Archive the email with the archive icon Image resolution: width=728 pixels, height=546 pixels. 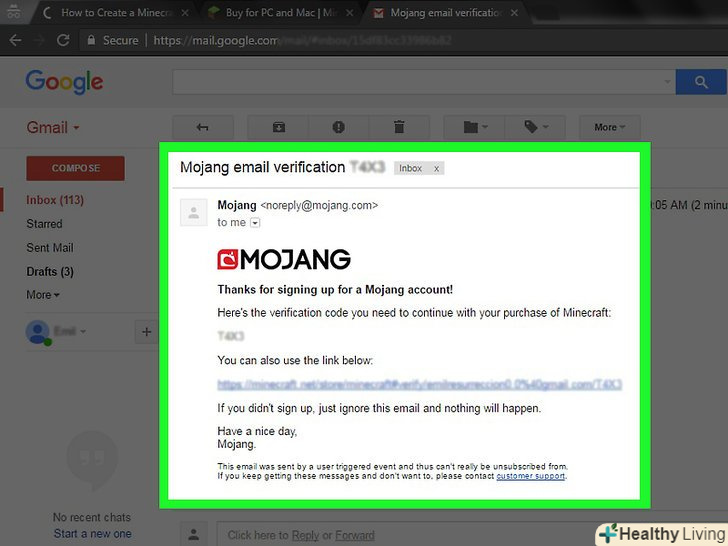pos(279,127)
